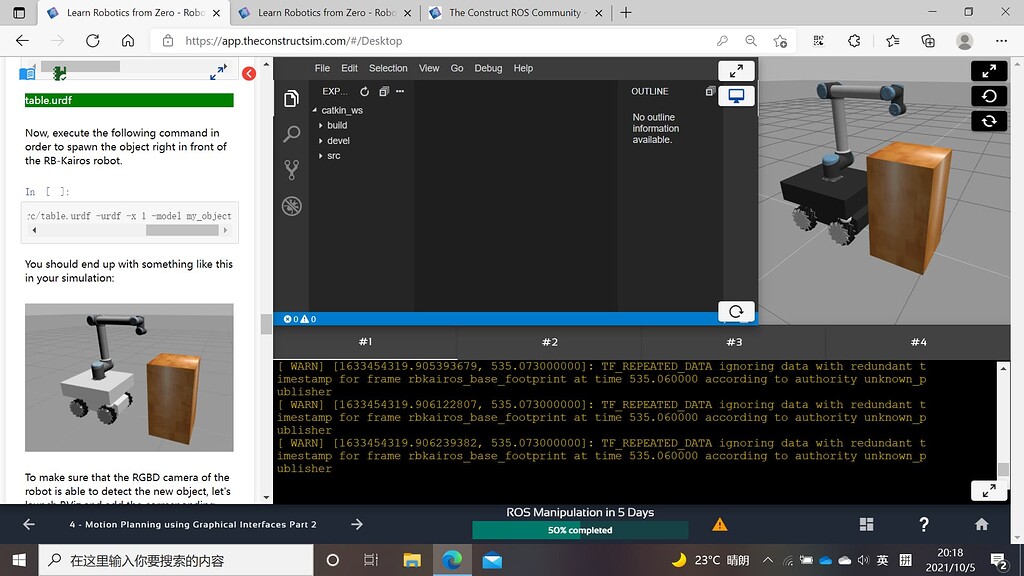Collapse all folders in explorer
This screenshot has width=1024, height=576.
[384, 91]
